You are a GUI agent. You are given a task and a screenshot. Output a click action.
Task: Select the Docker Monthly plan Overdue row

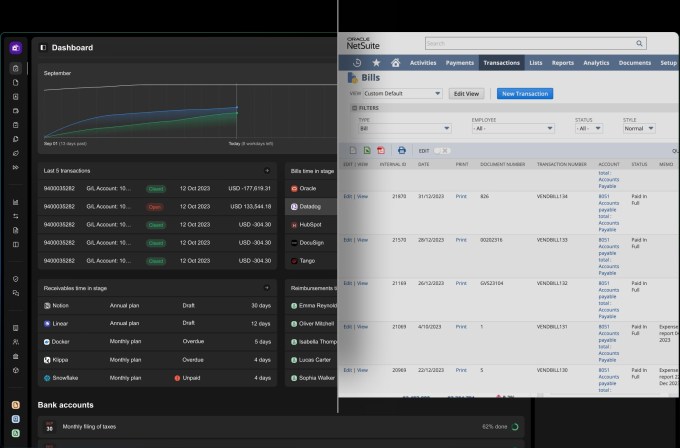tap(157, 342)
